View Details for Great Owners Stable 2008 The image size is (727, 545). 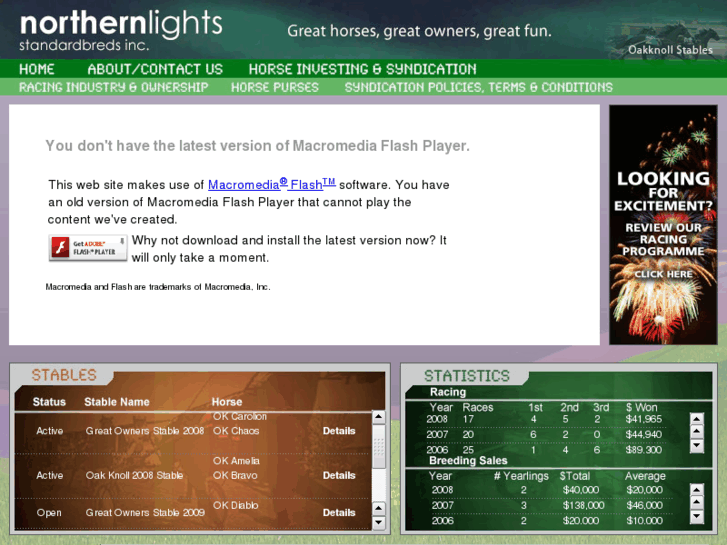[x=339, y=431]
